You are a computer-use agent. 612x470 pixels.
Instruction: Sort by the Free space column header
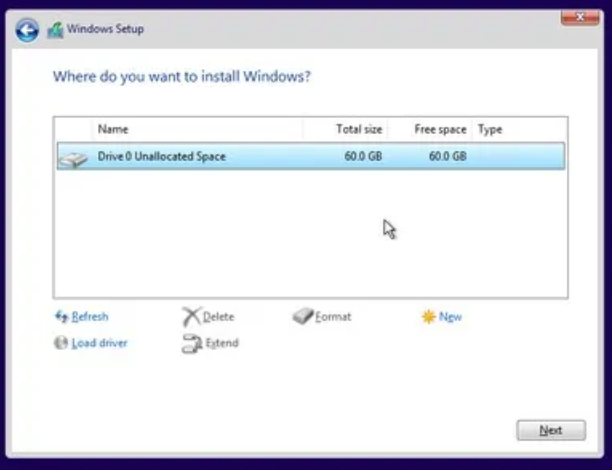click(430, 129)
